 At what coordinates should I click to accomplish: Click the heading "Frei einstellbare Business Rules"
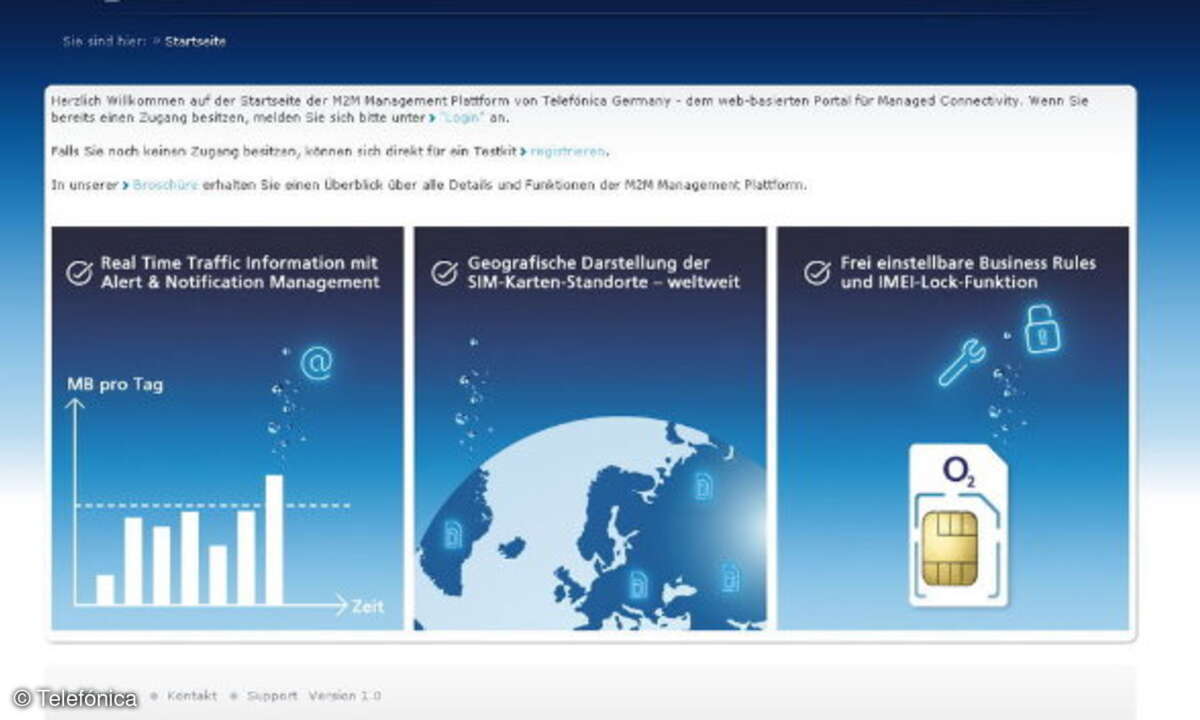tap(968, 263)
